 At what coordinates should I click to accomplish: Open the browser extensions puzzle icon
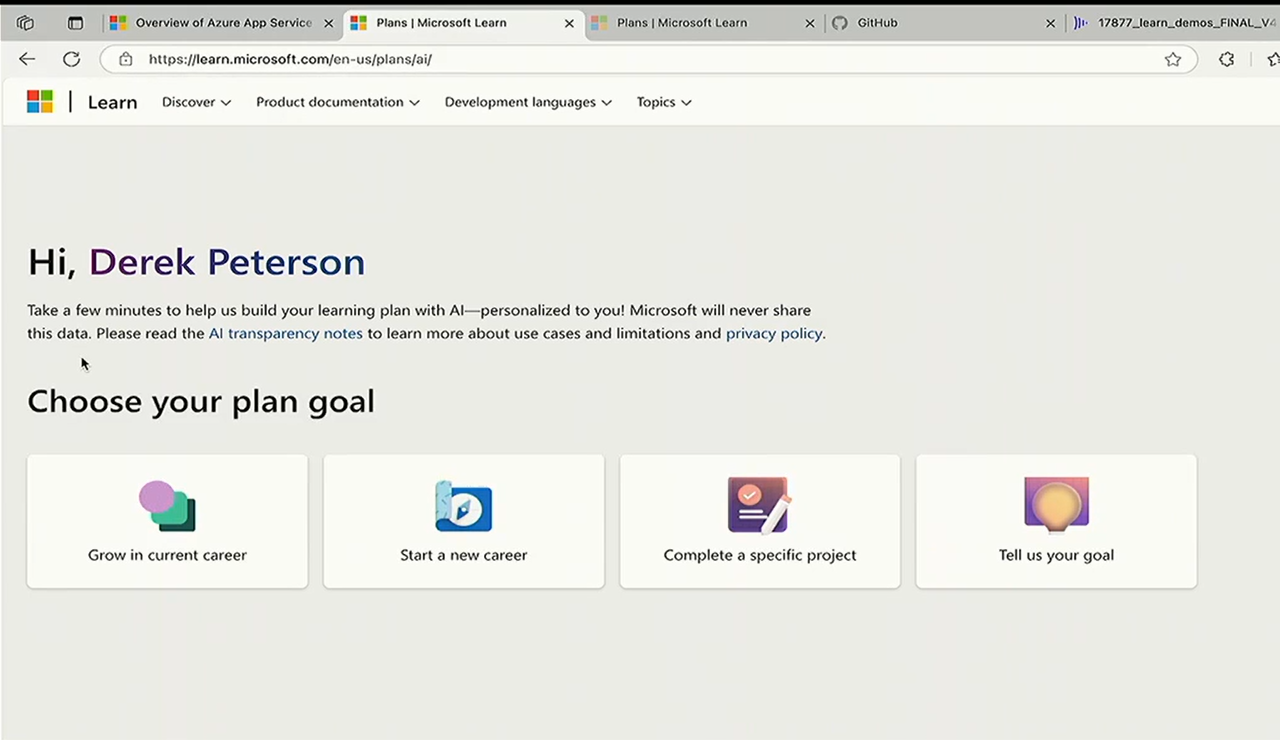pyautogui.click(x=1226, y=59)
